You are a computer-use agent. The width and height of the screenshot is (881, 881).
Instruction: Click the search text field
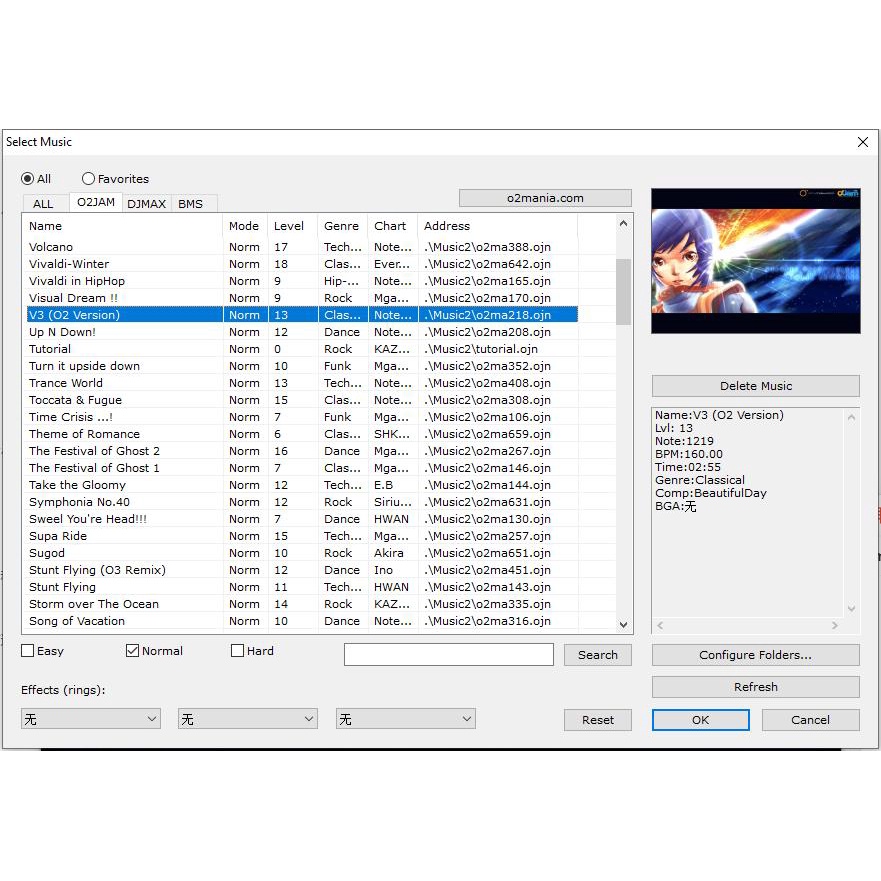point(448,655)
